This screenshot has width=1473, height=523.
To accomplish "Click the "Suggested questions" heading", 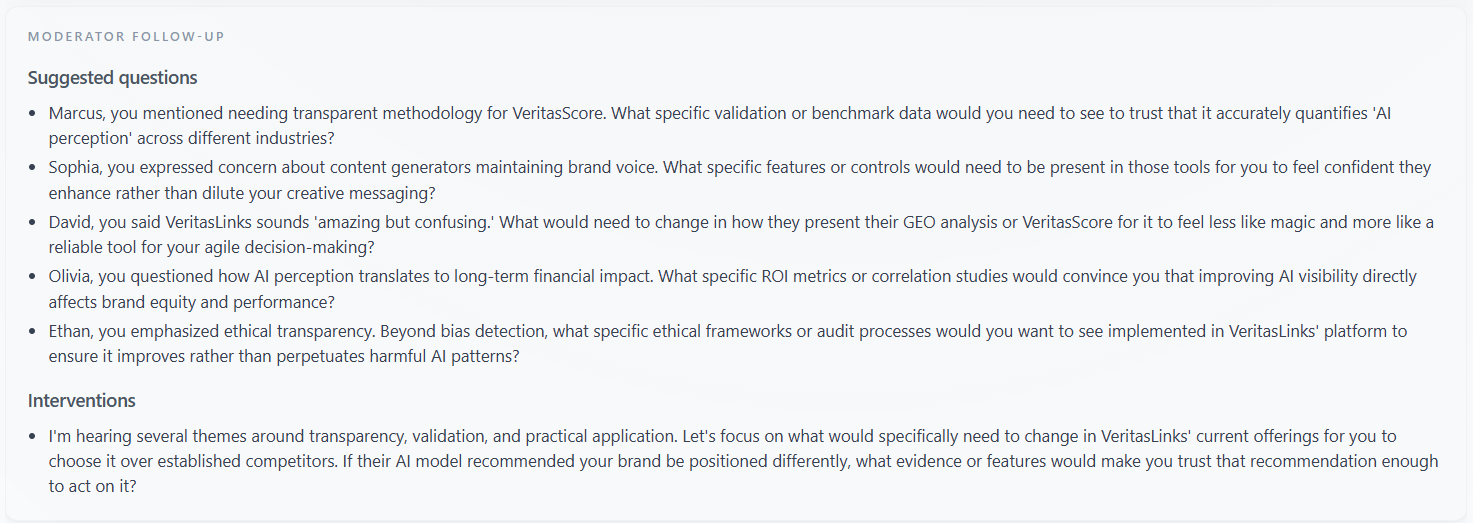I will pyautogui.click(x=112, y=78).
